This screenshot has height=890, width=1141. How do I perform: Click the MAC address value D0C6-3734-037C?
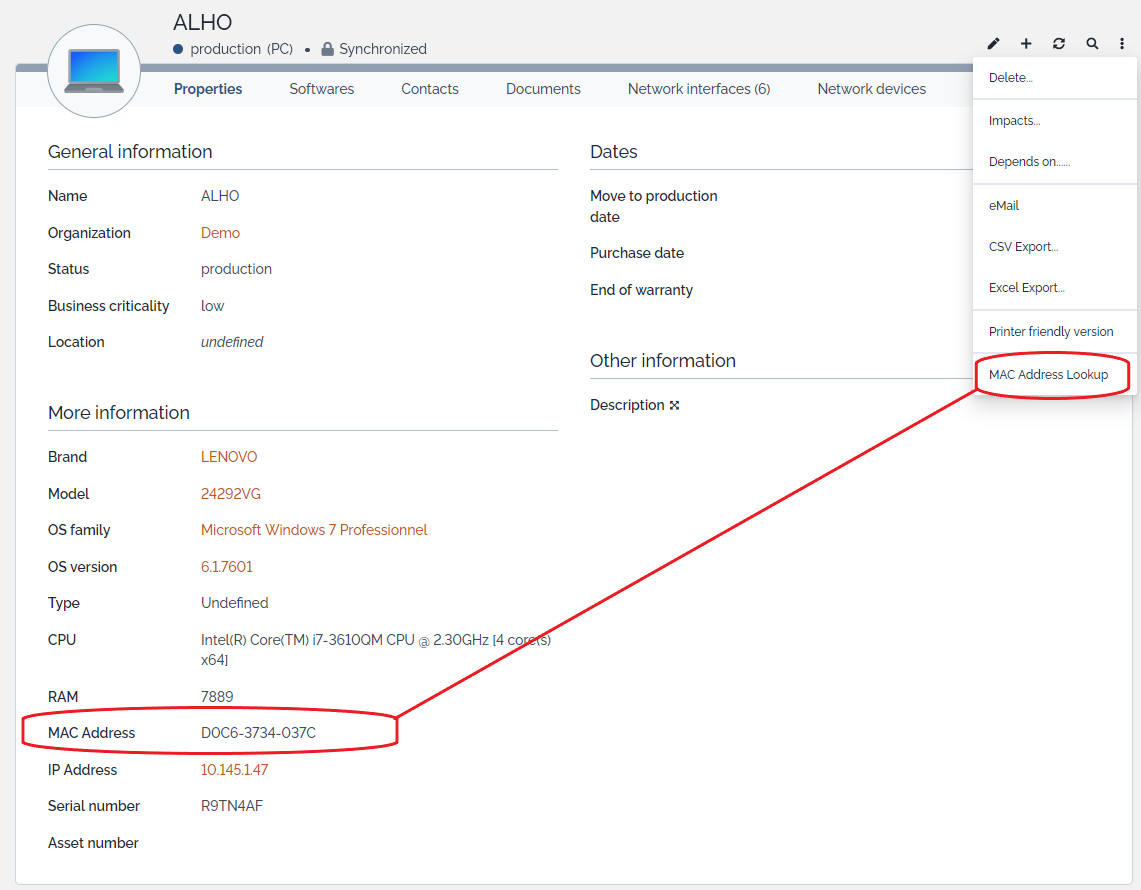click(258, 733)
